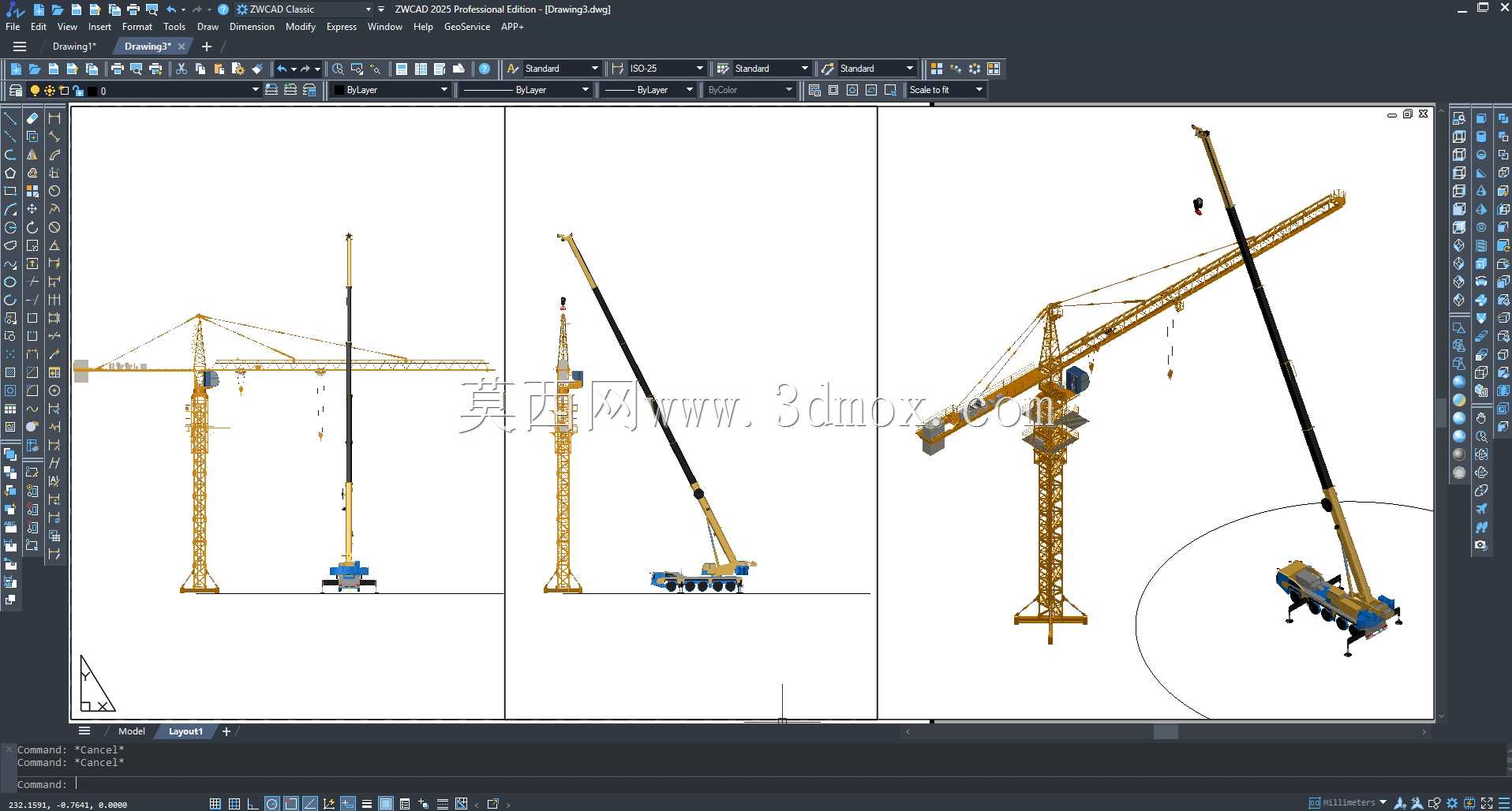
Task: Open the ByLayer lineweight dropdown
Action: [690, 90]
